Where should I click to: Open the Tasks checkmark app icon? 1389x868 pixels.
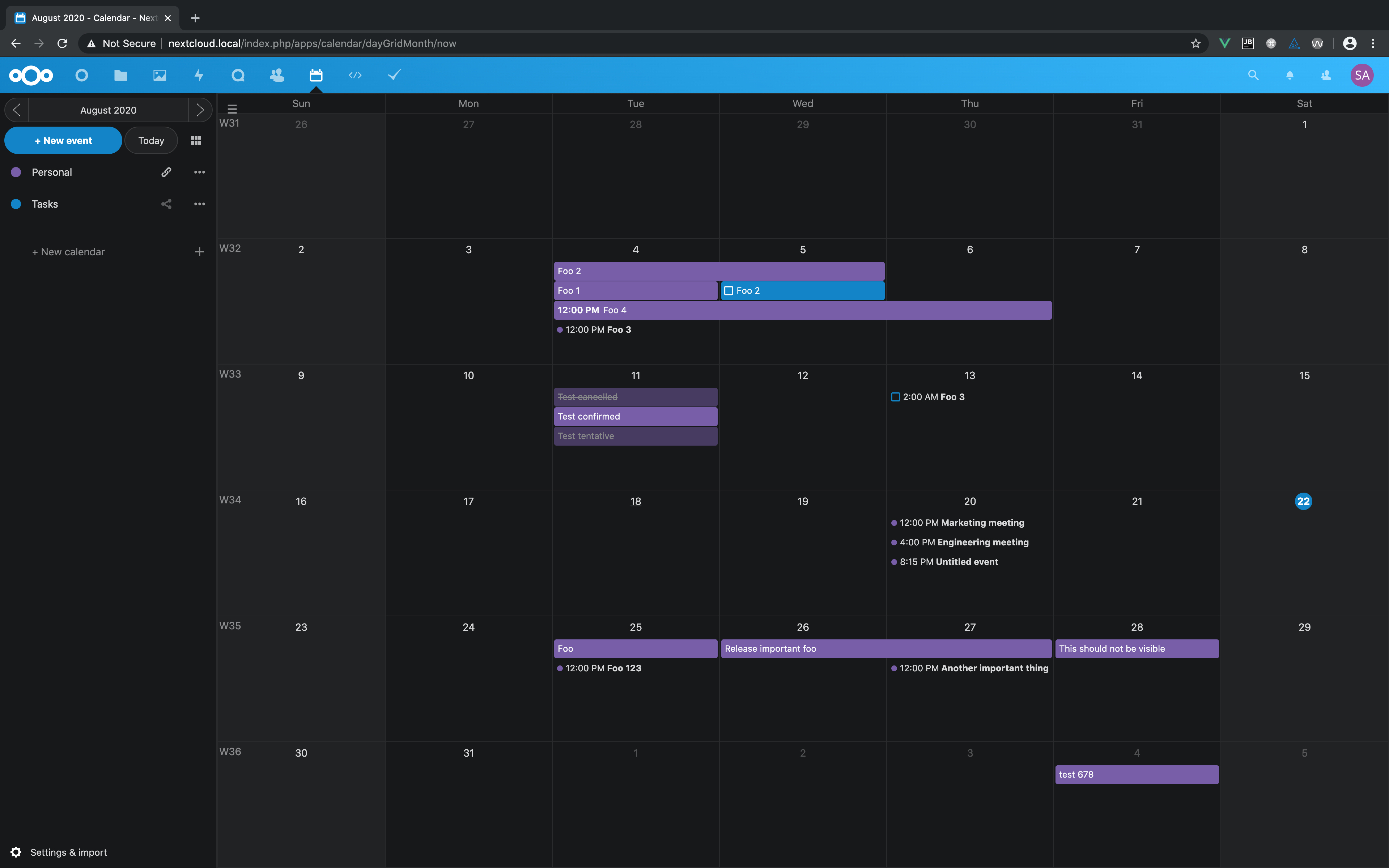point(394,75)
